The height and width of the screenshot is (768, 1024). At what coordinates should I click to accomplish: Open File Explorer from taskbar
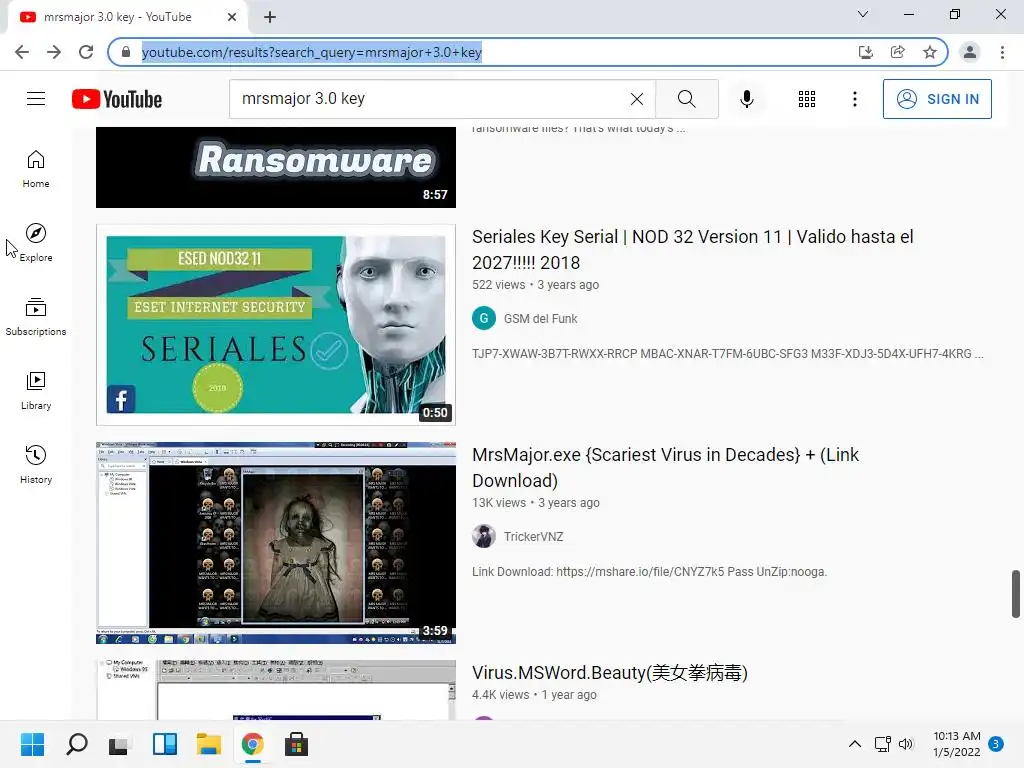coord(209,744)
